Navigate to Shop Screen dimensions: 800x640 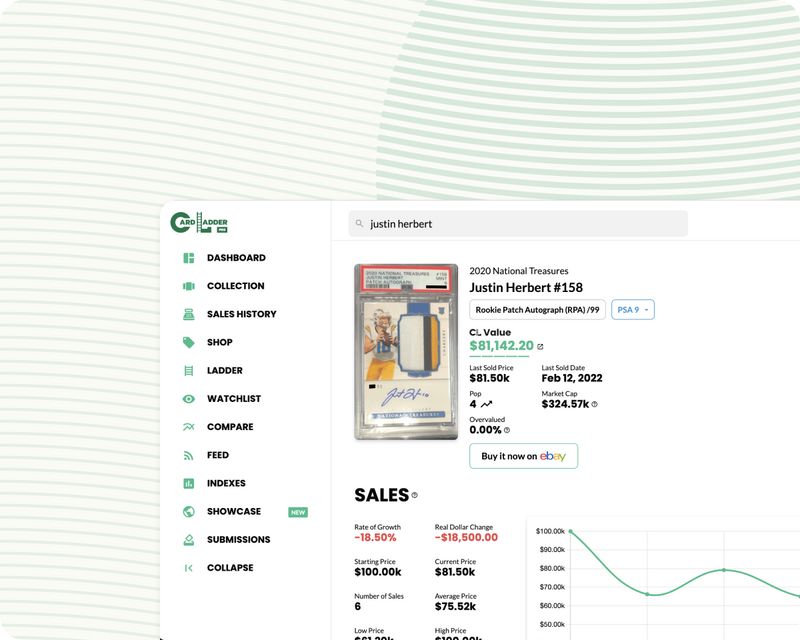coord(220,342)
